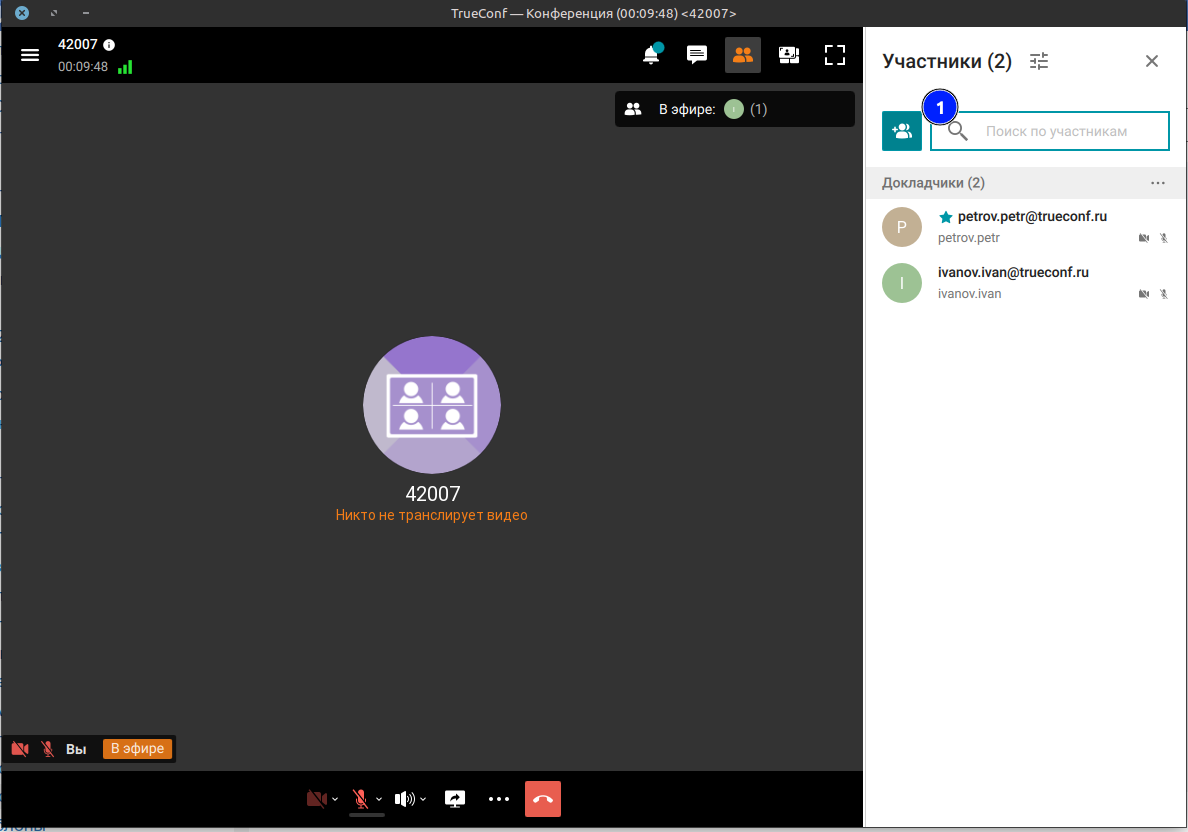
Task: Click the red camera-off icon beside 'Вы'
Action: pyautogui.click(x=20, y=749)
